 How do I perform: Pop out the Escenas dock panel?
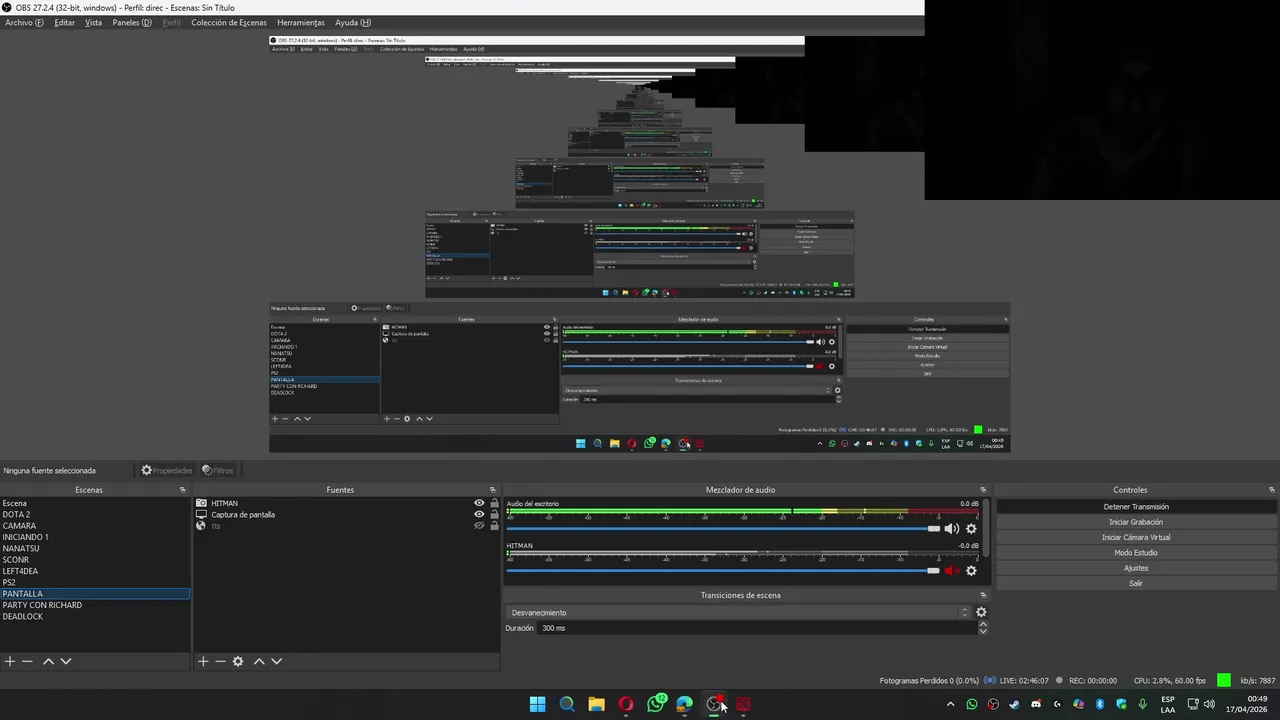pyautogui.click(x=182, y=490)
